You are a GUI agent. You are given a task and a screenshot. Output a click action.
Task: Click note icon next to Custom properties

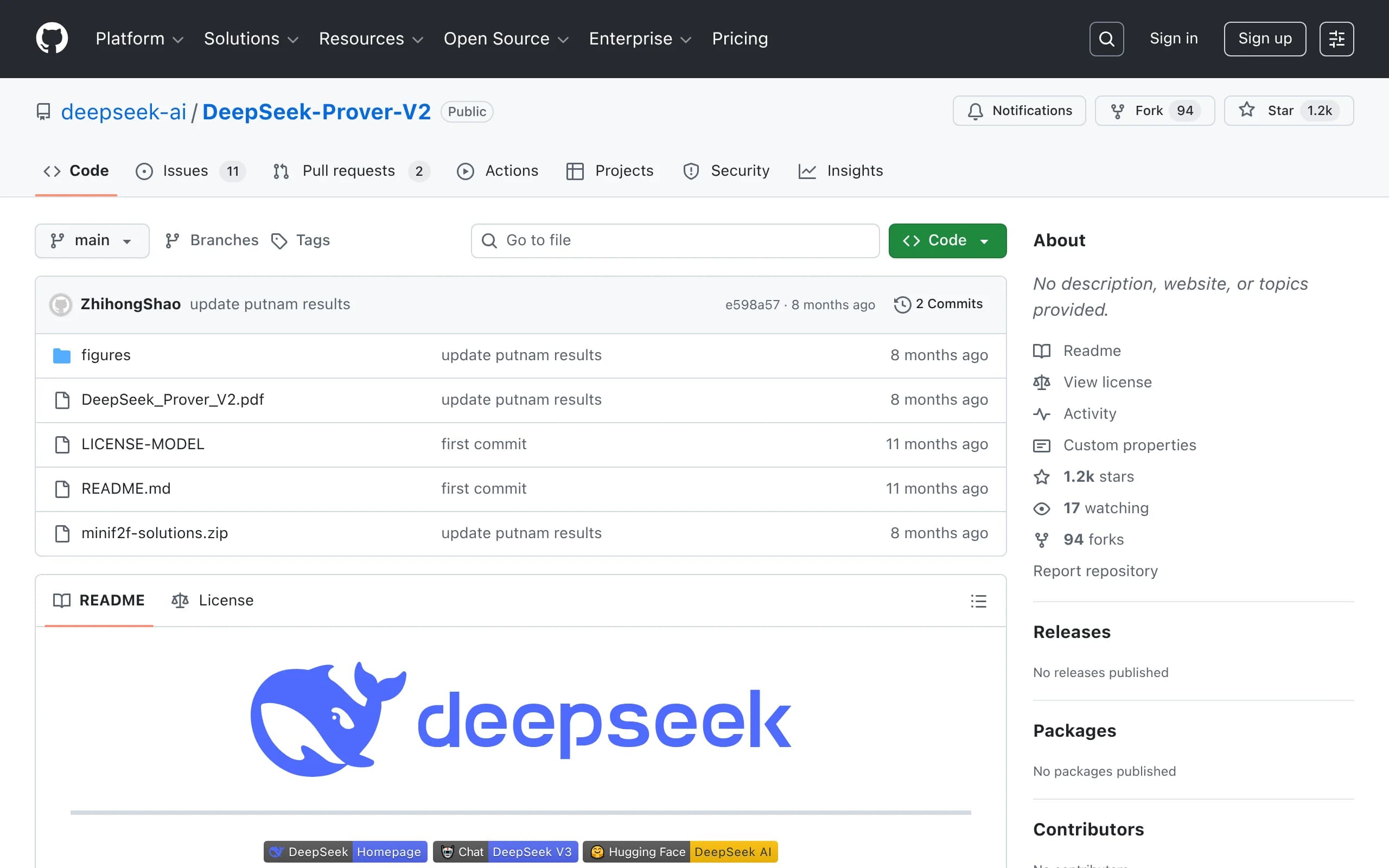(x=1042, y=445)
